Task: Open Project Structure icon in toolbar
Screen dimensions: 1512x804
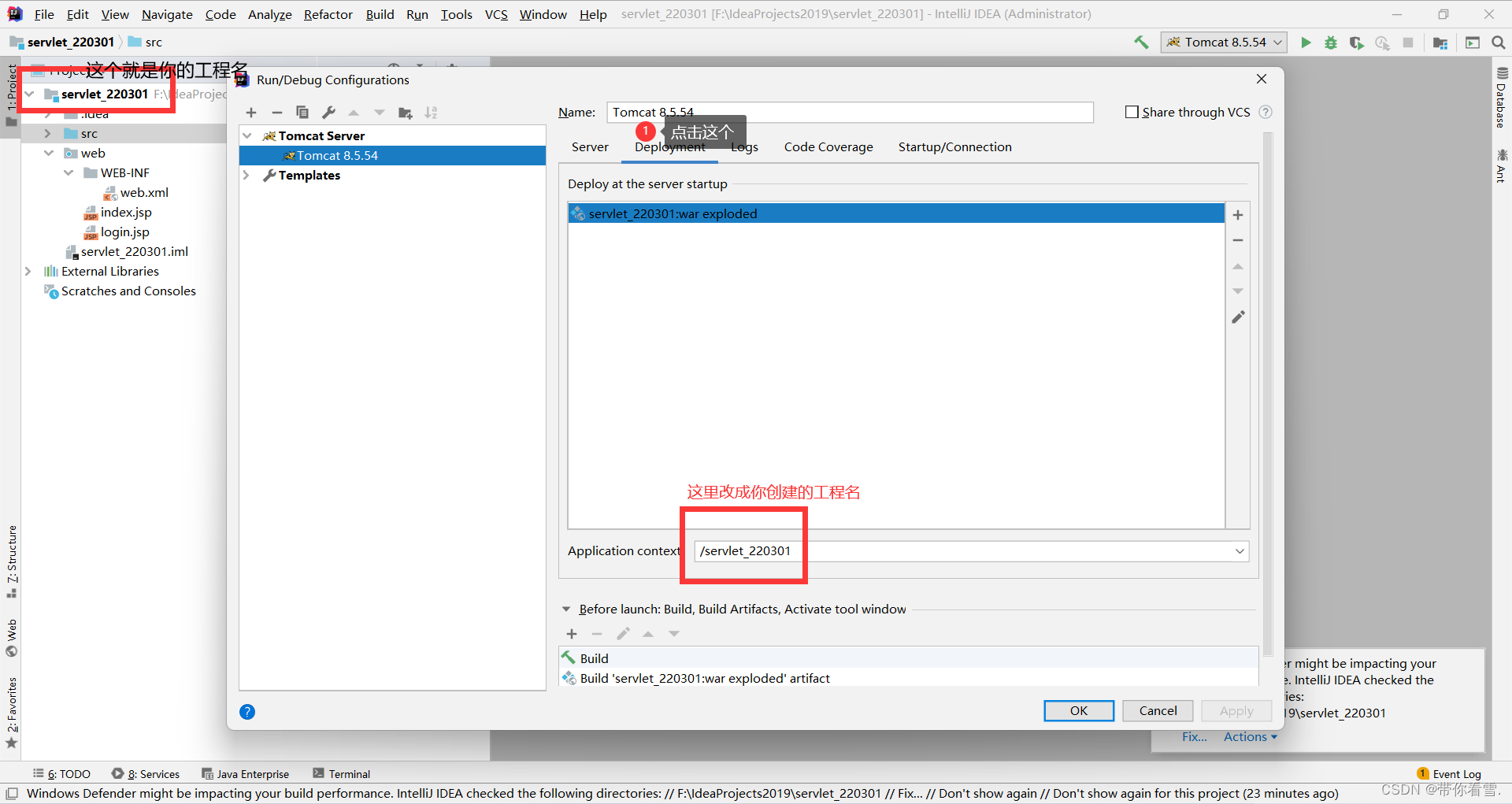Action: click(x=1440, y=43)
